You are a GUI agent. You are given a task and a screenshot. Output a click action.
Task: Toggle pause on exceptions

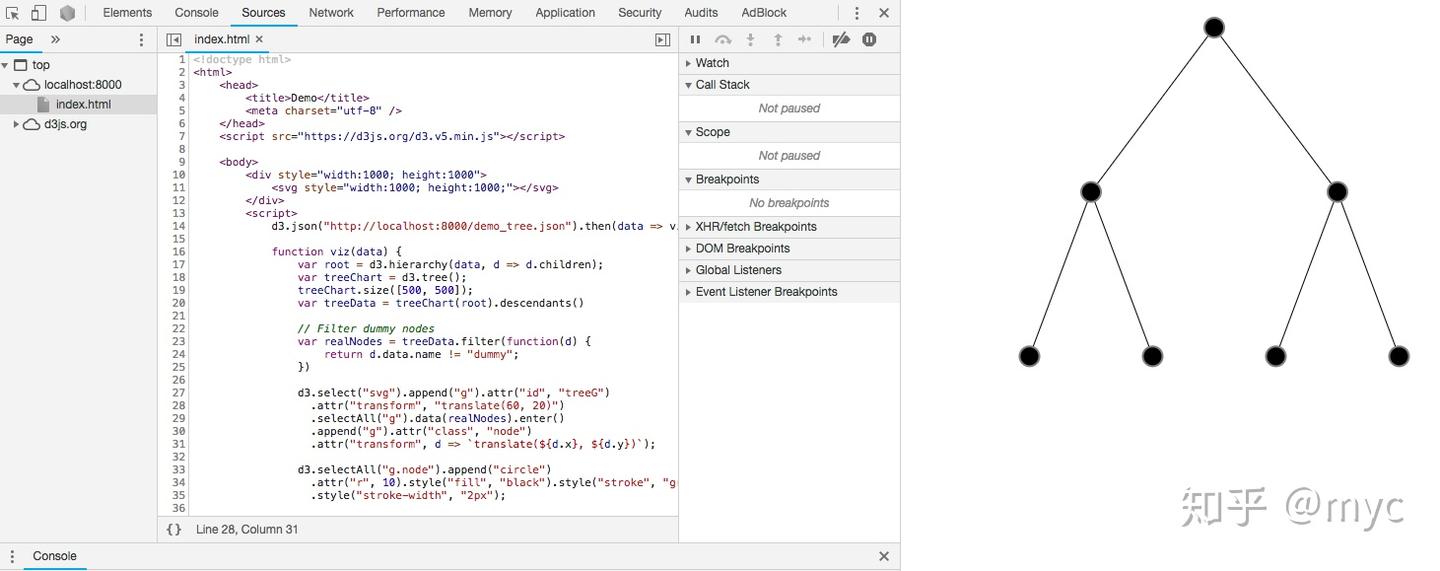pyautogui.click(x=869, y=40)
